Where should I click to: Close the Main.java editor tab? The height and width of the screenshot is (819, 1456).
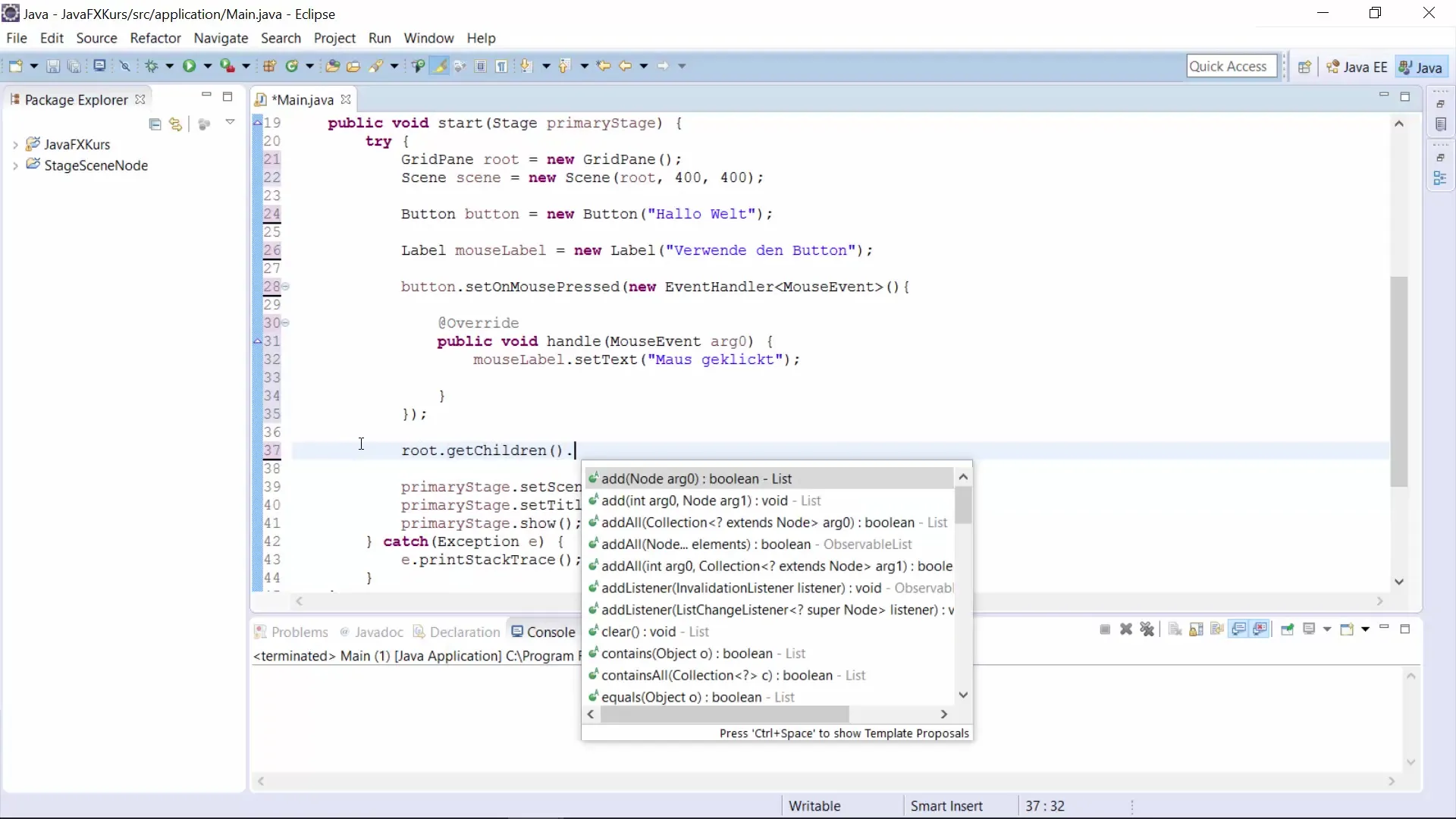click(346, 99)
